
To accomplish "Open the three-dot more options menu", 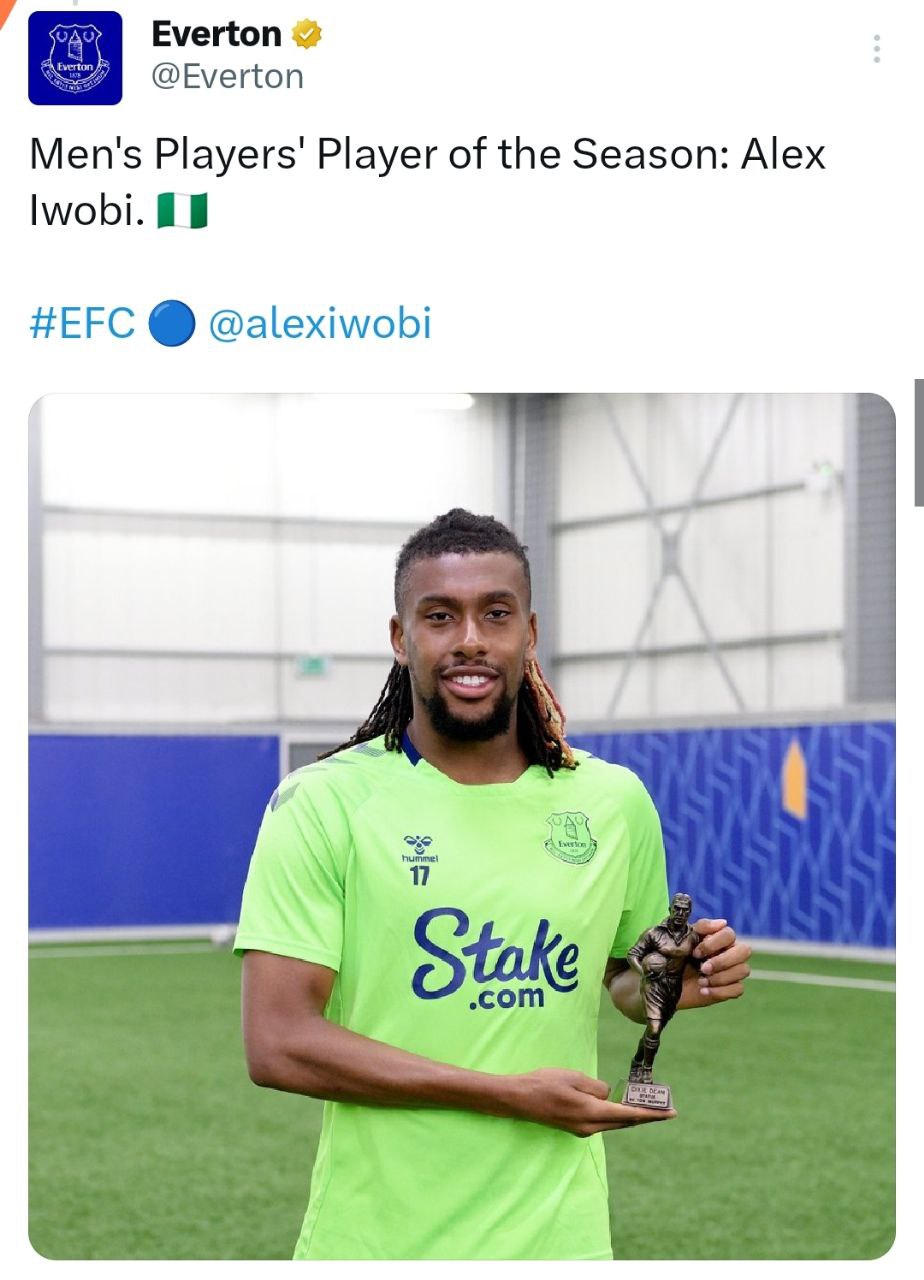I will [876, 49].
